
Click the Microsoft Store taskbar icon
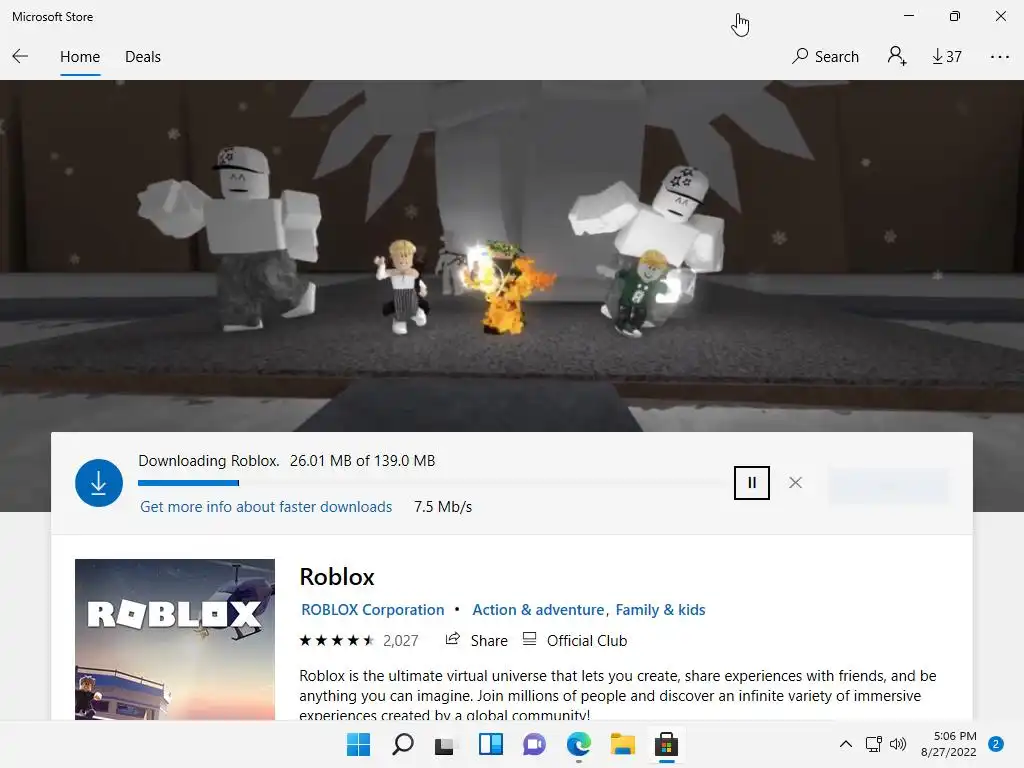(x=666, y=744)
